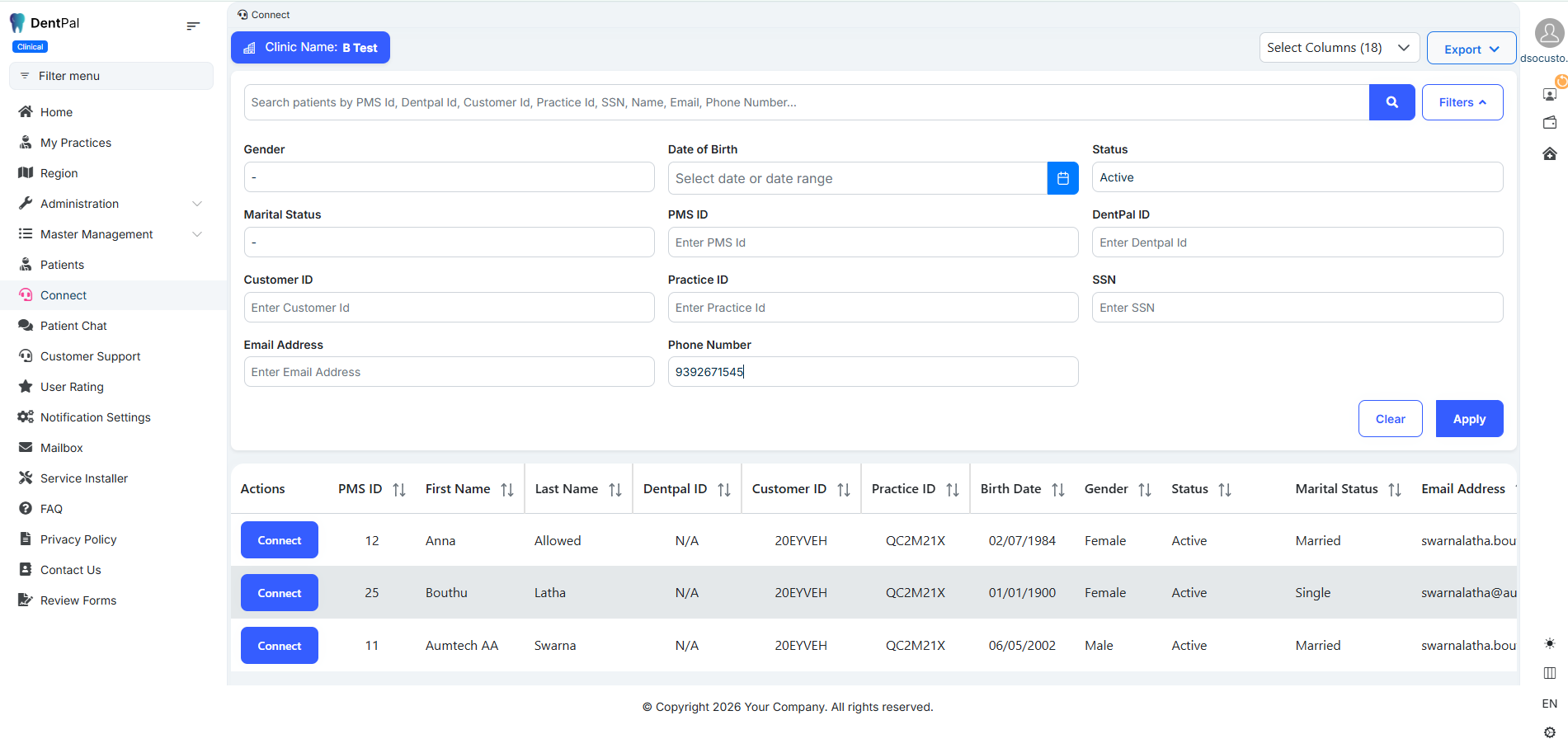Viewport: 1568px width, 739px height.
Task: Open the Status filter dropdown
Action: (x=1297, y=177)
